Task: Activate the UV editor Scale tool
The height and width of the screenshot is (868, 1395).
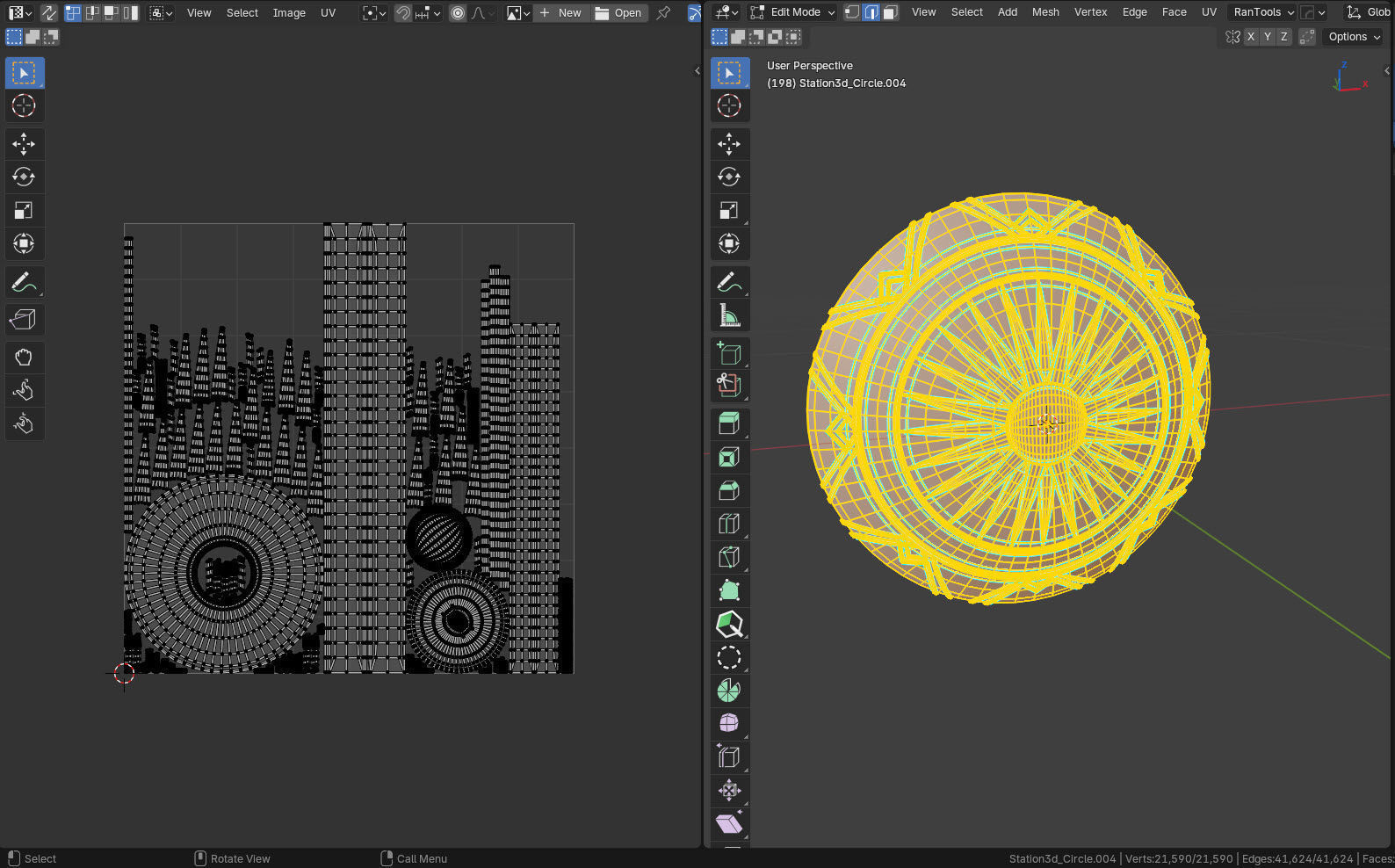Action: pos(24,211)
